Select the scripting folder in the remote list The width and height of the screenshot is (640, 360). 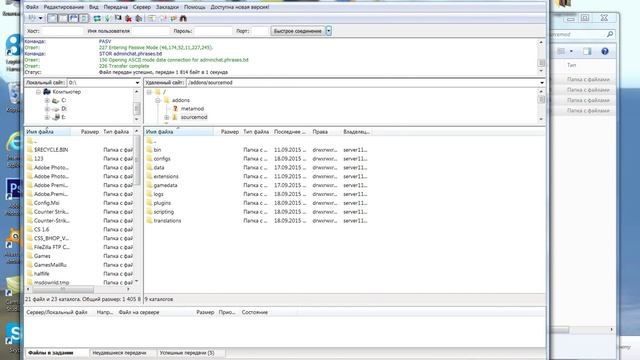tap(164, 212)
